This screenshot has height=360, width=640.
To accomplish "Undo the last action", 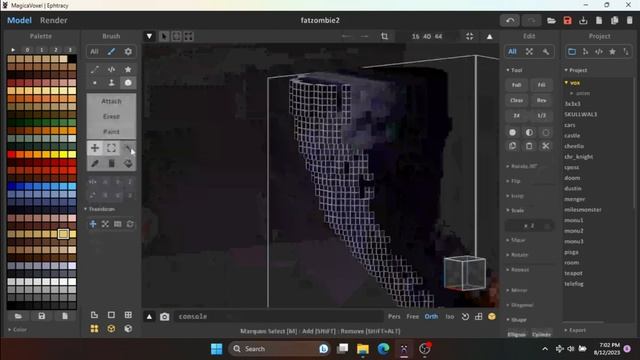I will click(510, 20).
